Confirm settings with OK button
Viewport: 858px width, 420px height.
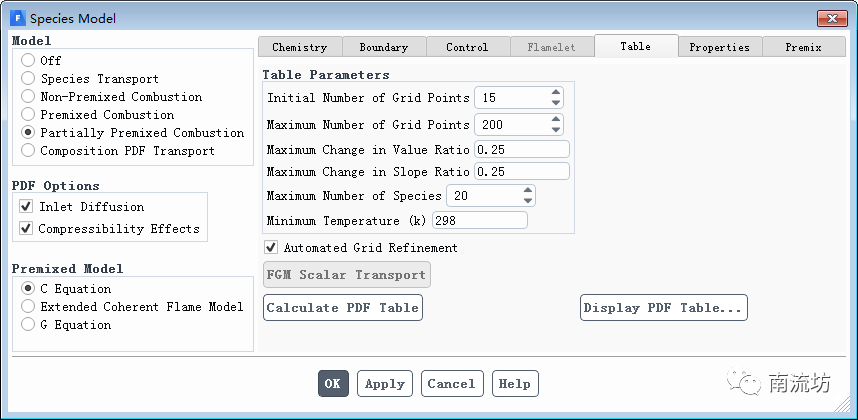333,384
